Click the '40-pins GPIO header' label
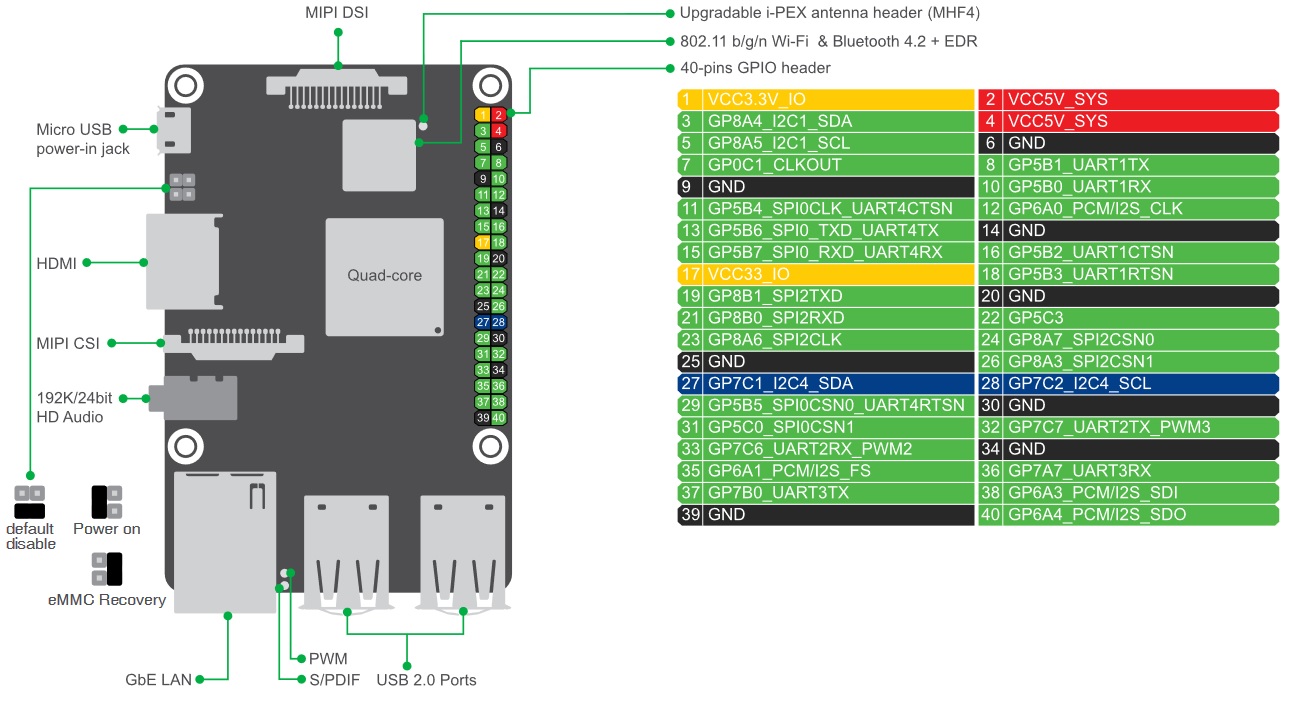The height and width of the screenshot is (706, 1295). pyautogui.click(x=755, y=68)
